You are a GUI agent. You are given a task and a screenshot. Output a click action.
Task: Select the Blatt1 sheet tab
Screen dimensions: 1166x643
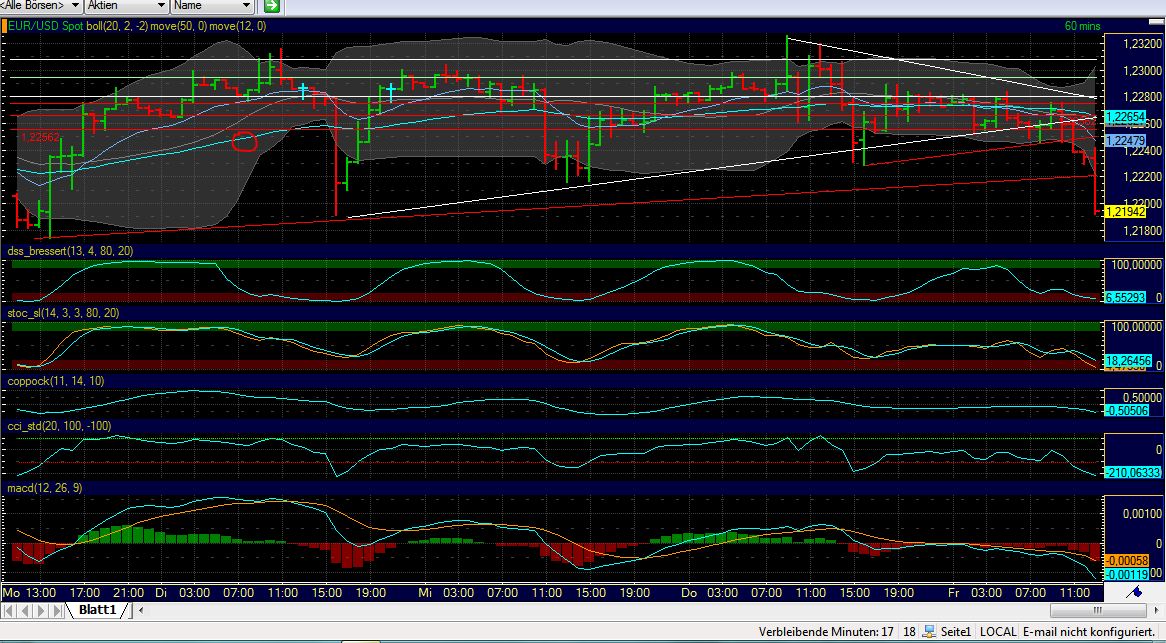tap(97, 610)
